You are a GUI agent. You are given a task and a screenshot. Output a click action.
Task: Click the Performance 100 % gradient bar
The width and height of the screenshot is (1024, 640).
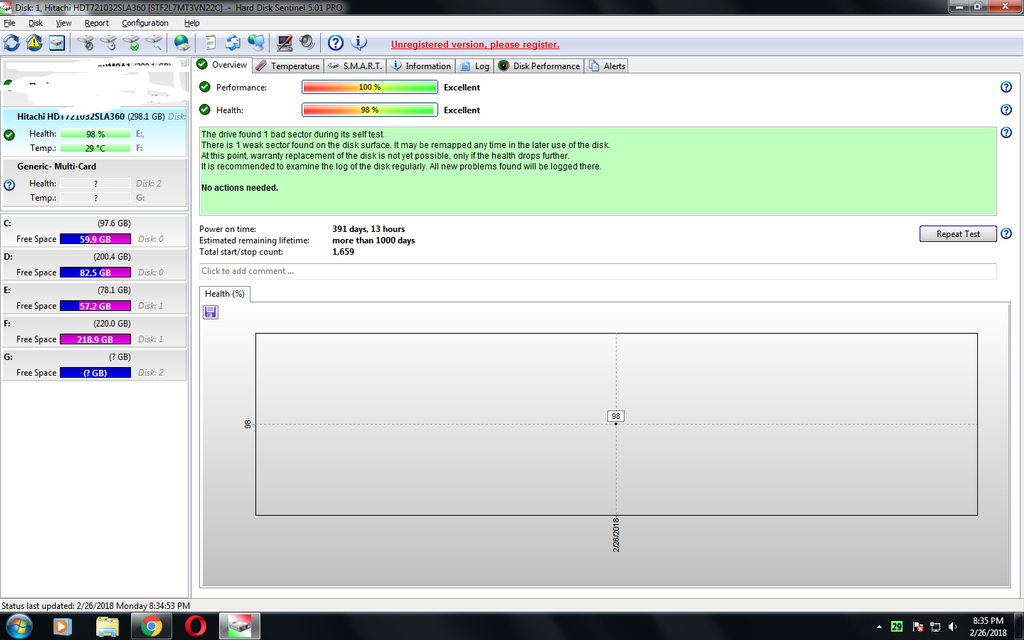(x=370, y=87)
